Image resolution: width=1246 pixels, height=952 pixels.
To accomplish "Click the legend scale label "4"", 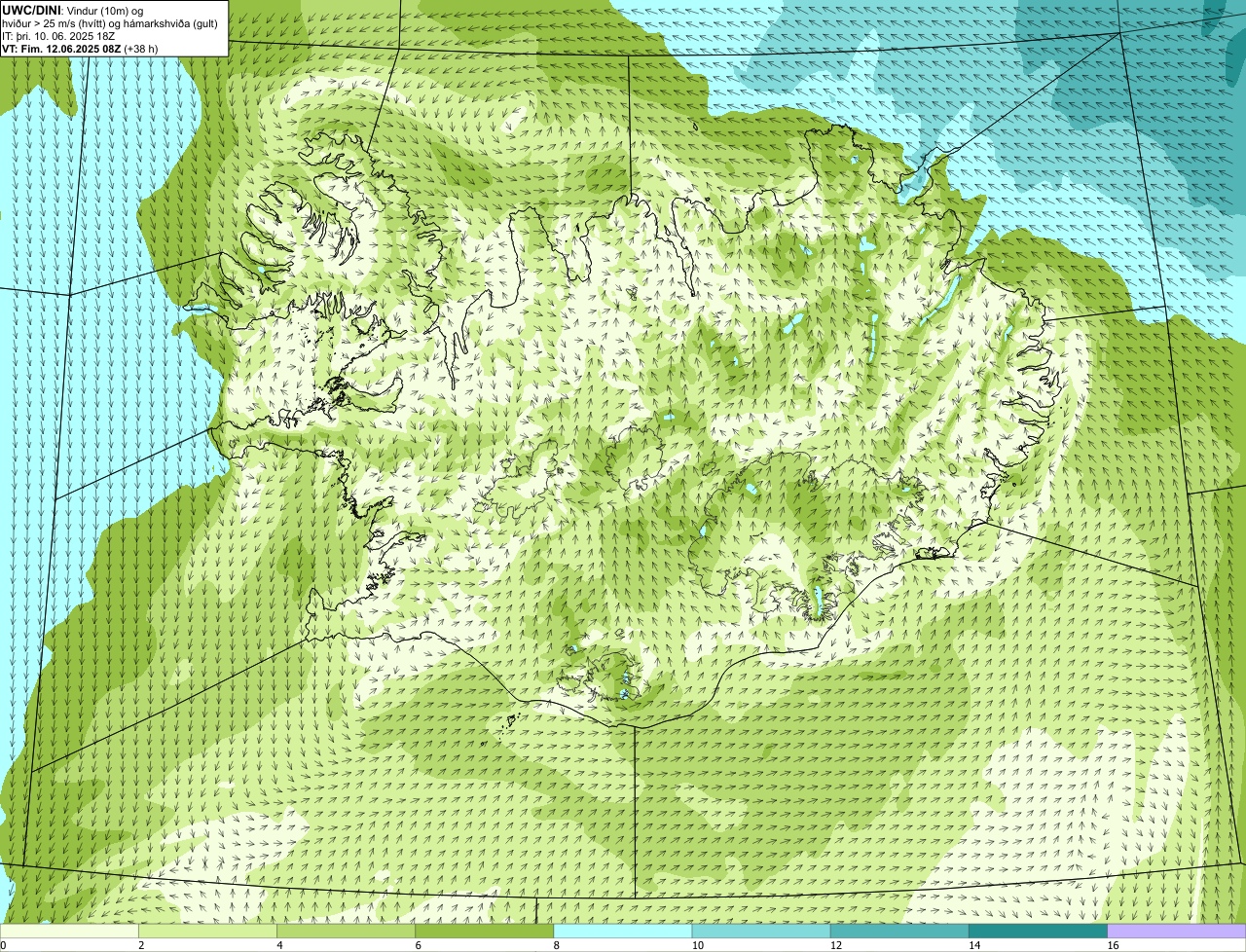I will click(279, 945).
